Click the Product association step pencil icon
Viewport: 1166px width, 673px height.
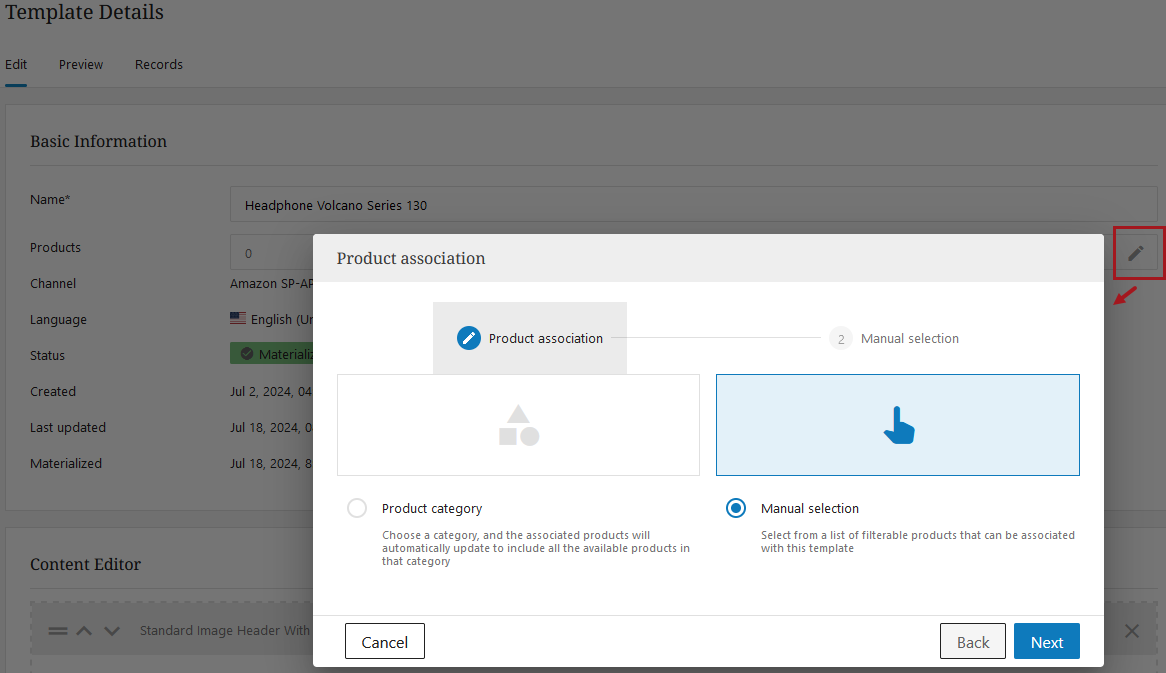pyautogui.click(x=469, y=338)
